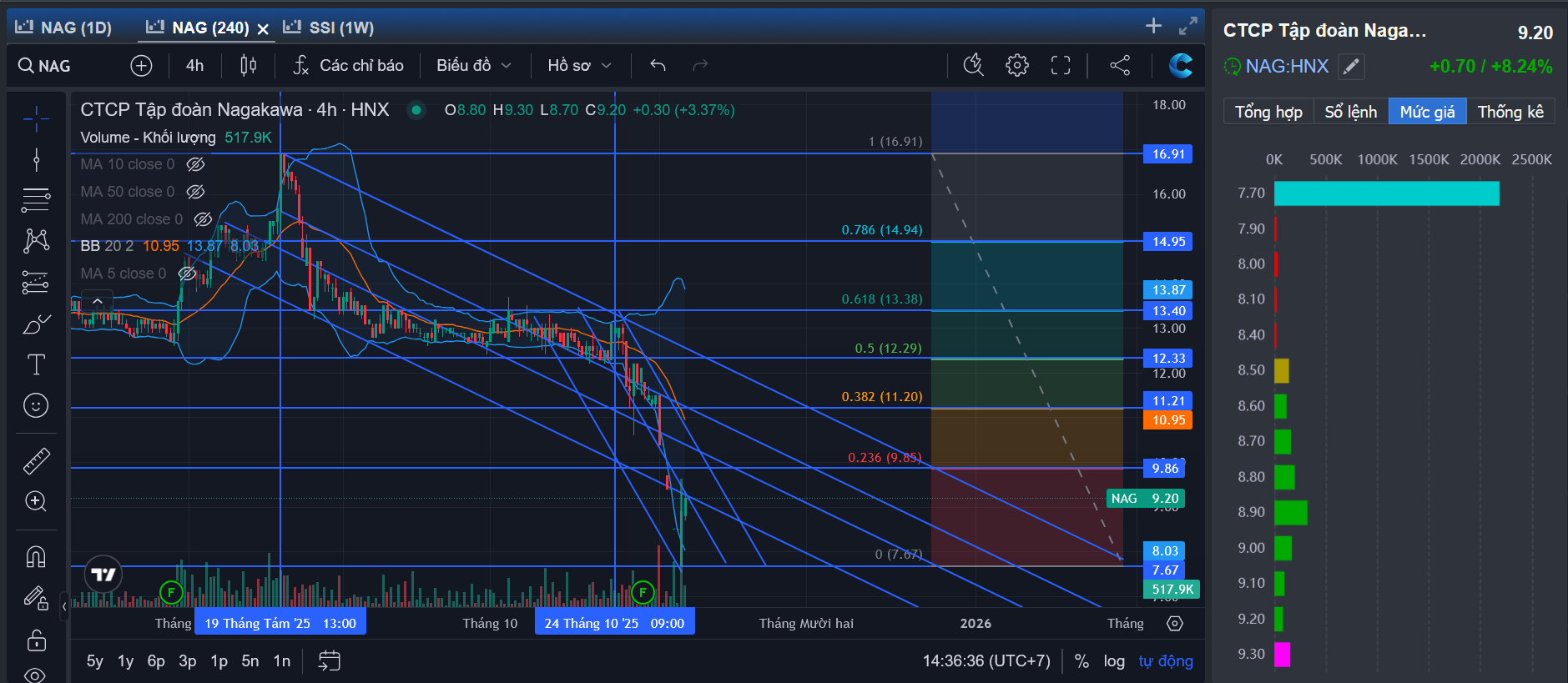
Task: Toggle the magnet snapping mode
Action: 36,556
